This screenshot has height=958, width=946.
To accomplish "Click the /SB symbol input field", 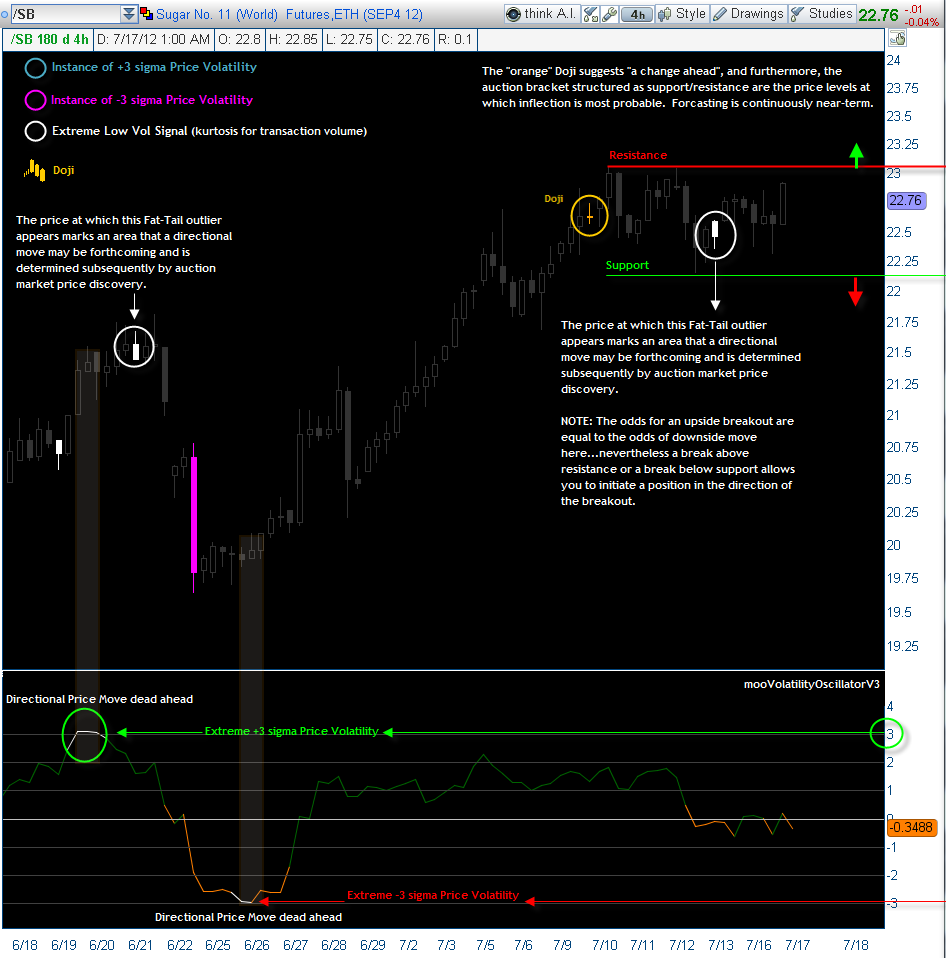I will click(65, 13).
